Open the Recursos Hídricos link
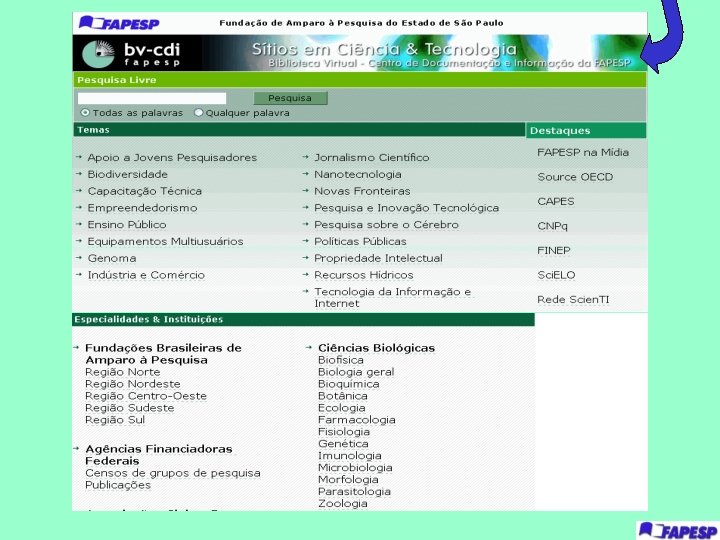This screenshot has height=540, width=720. [364, 275]
